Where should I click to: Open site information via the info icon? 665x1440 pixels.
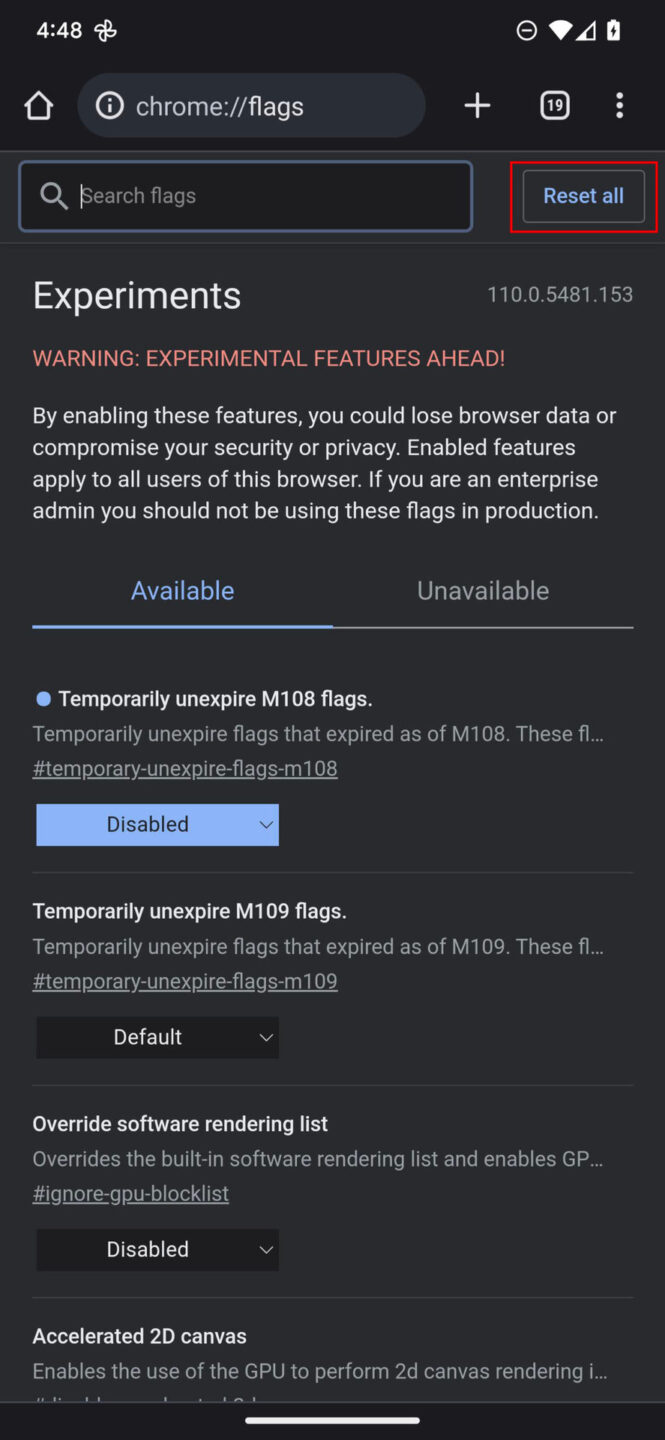(x=109, y=105)
